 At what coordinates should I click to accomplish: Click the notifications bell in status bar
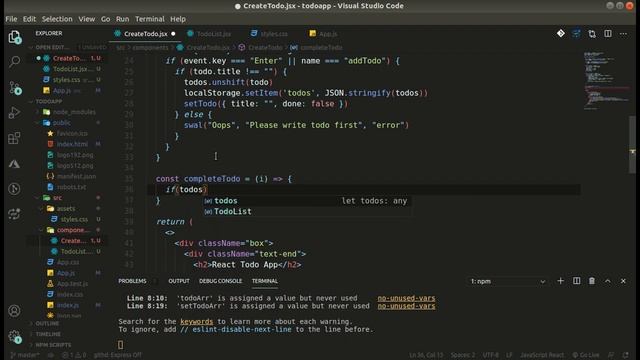point(626,355)
